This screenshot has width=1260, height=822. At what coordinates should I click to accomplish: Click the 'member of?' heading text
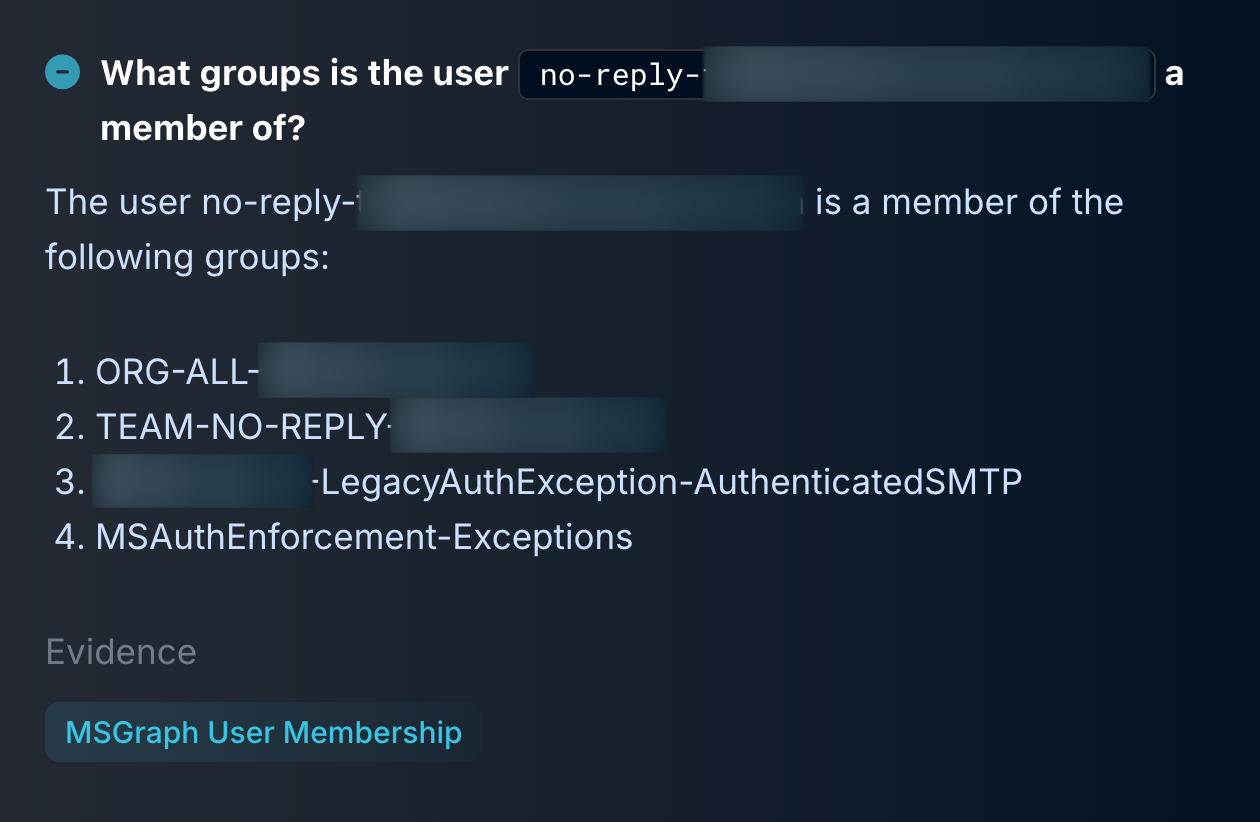202,128
